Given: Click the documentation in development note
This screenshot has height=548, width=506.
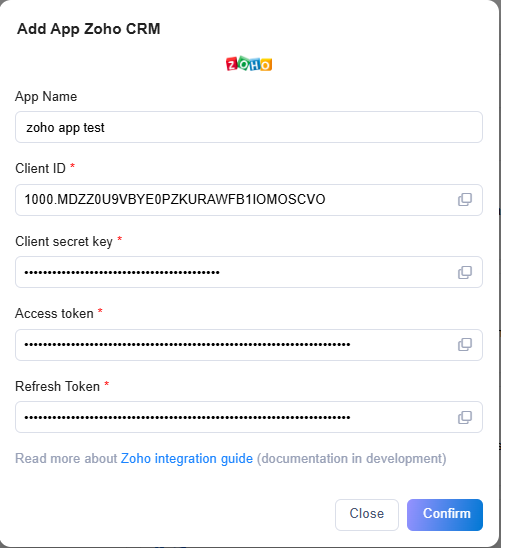Looking at the screenshot, I should 352,459.
